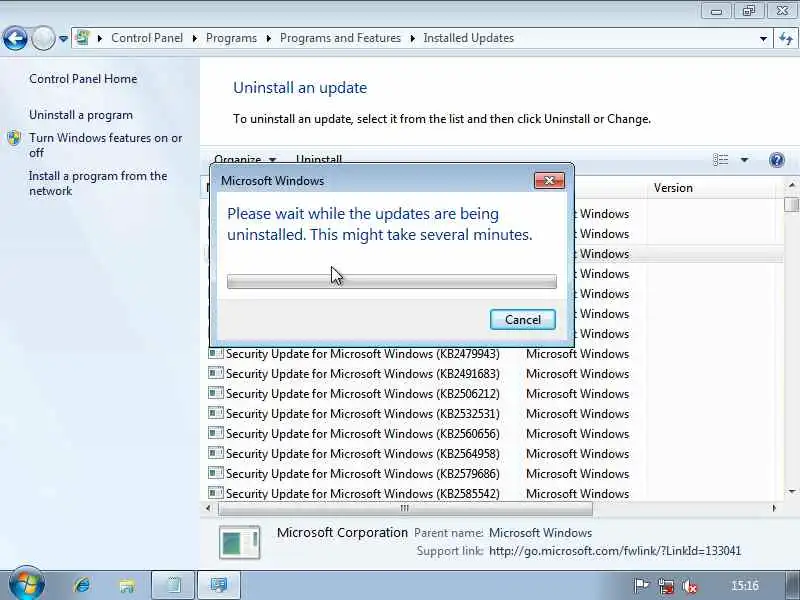Launch Internet Explorer from taskbar
Image resolution: width=800 pixels, height=600 pixels.
pyautogui.click(x=82, y=585)
